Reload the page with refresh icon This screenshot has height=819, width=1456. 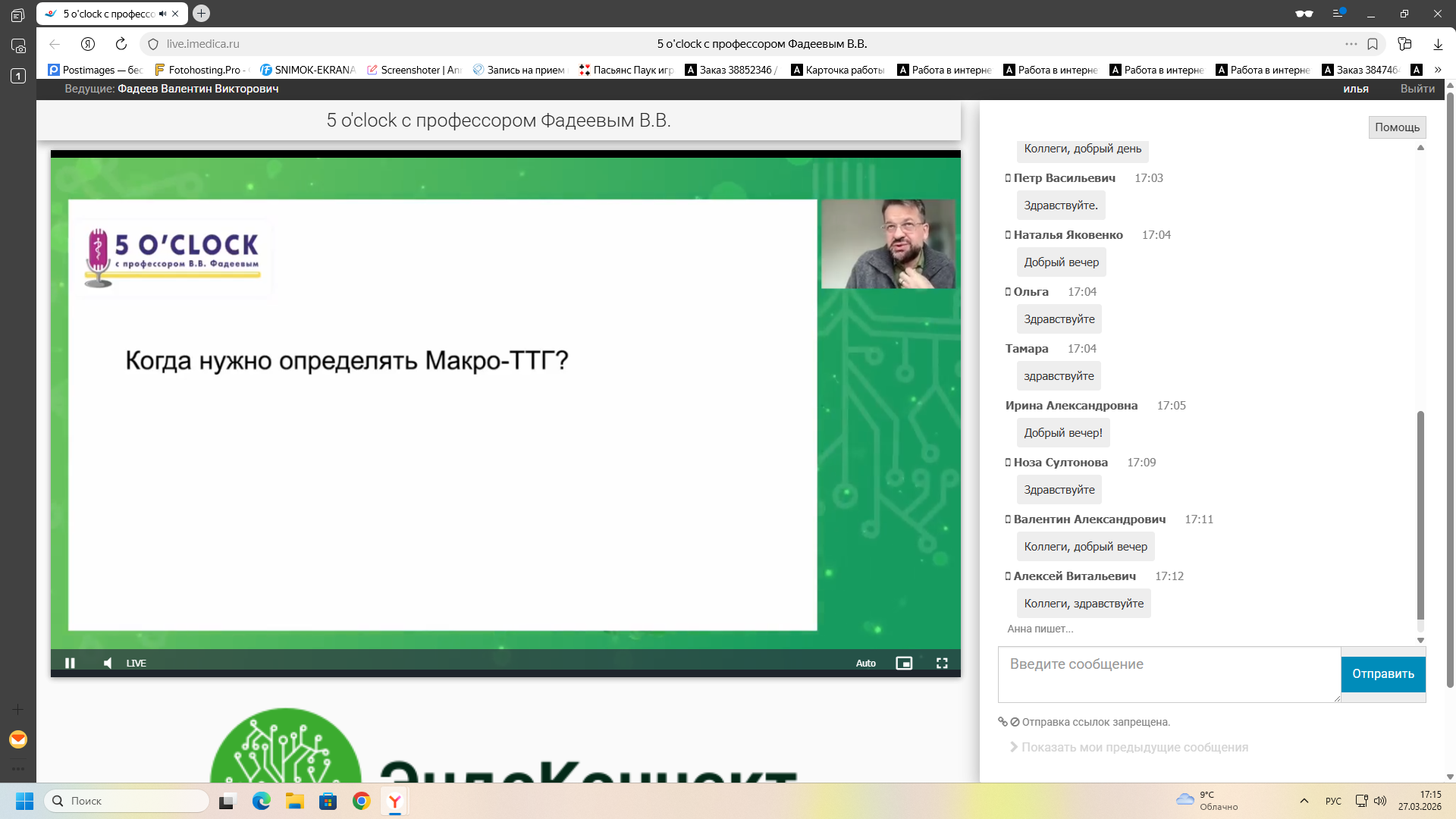[121, 44]
